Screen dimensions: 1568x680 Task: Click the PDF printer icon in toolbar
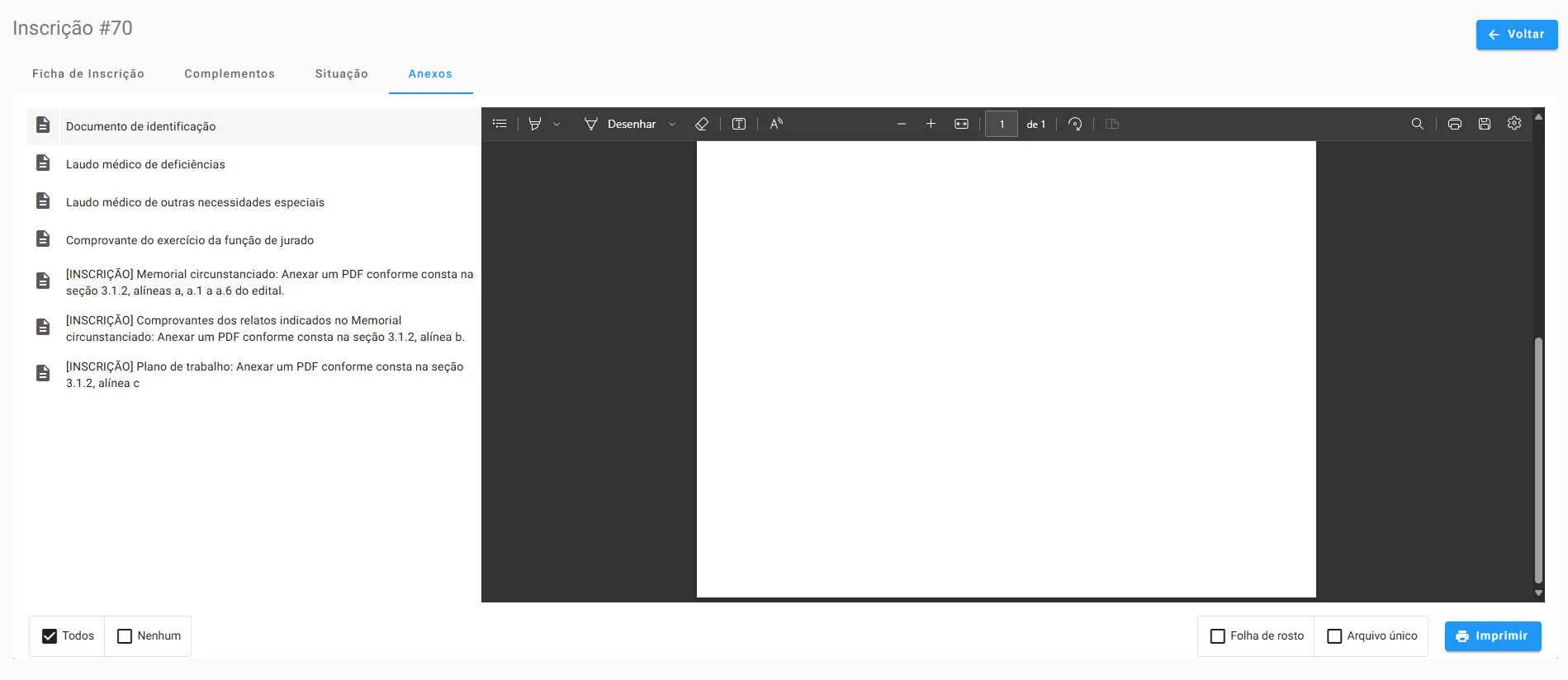point(1455,124)
